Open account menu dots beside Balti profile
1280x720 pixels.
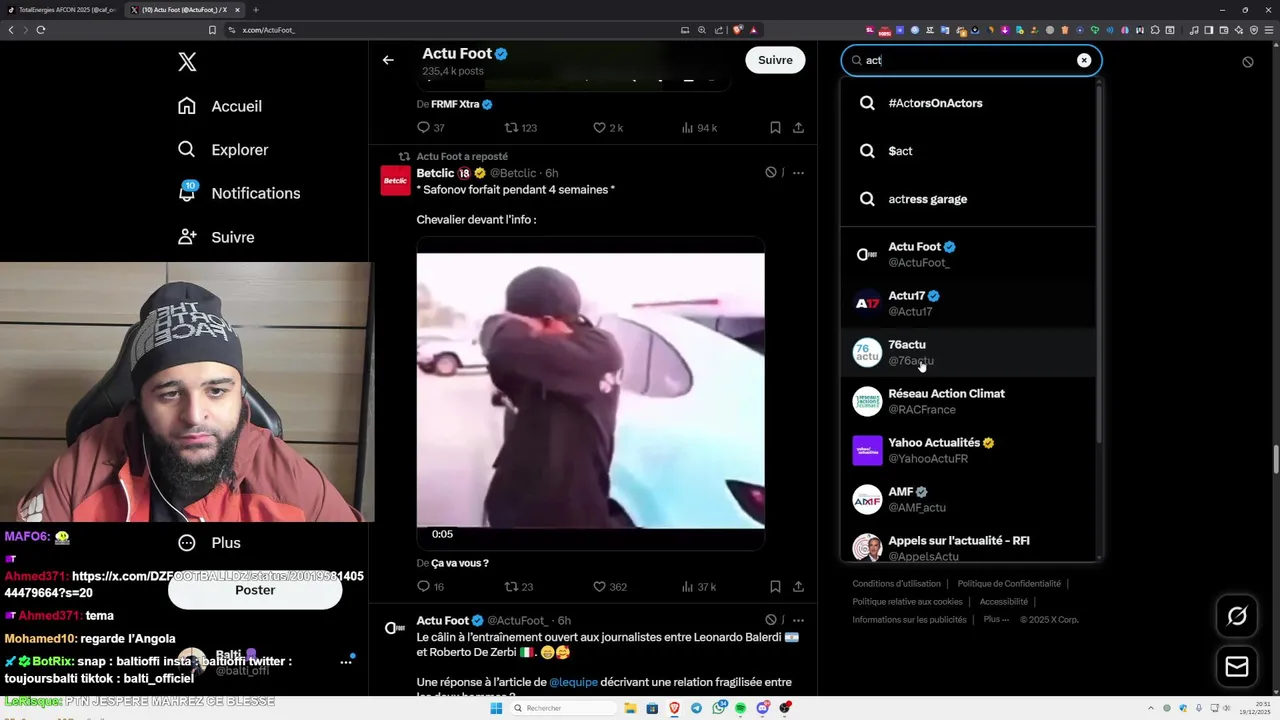point(346,662)
